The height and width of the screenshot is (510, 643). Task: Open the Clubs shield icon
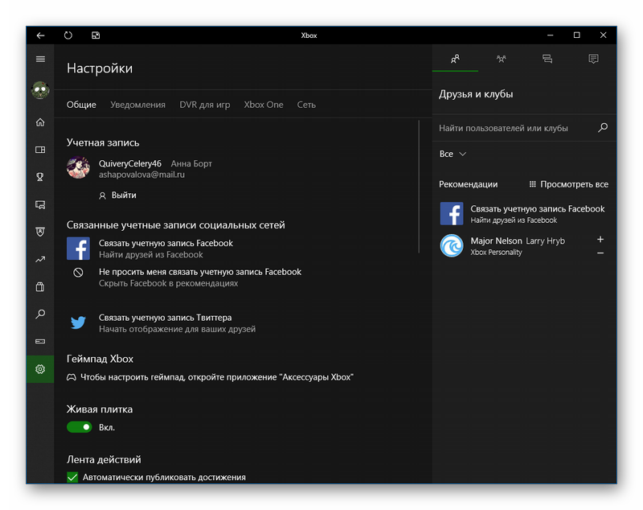pyautogui.click(x=40, y=232)
